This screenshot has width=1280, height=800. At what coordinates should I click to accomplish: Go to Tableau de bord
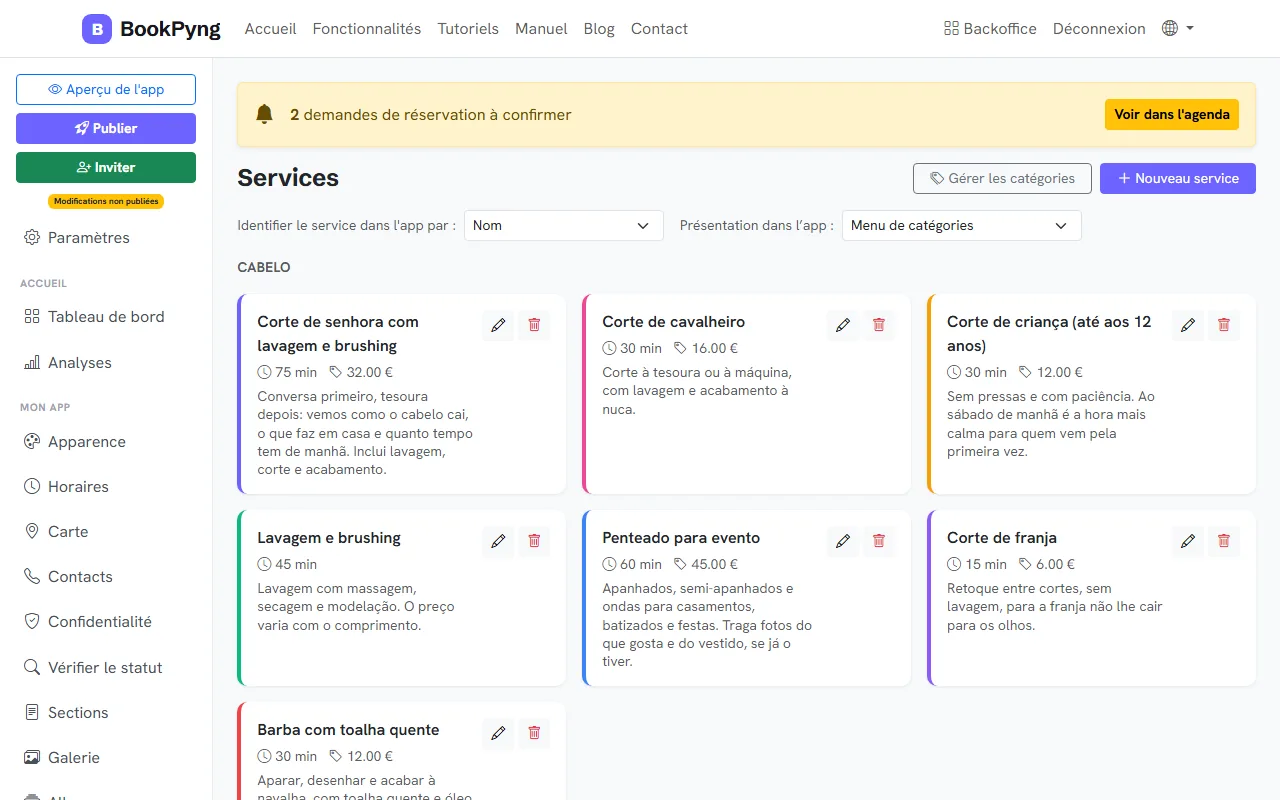tap(106, 316)
